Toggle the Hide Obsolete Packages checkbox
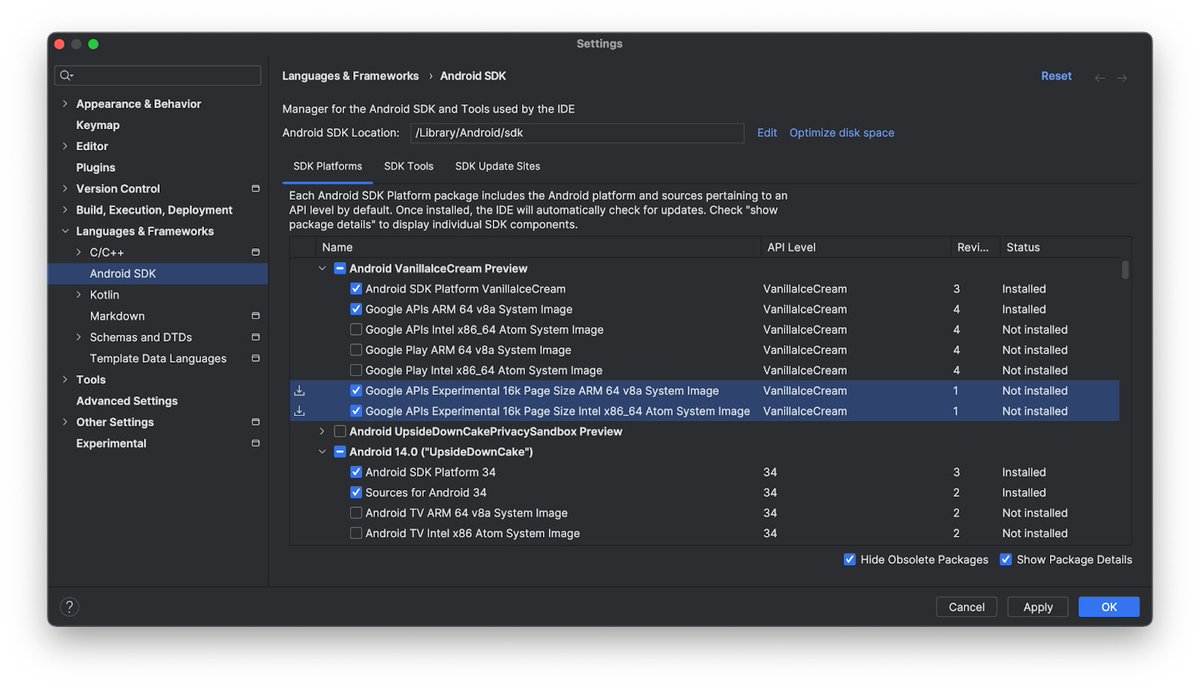Viewport: 1200px width, 689px height. pos(850,560)
